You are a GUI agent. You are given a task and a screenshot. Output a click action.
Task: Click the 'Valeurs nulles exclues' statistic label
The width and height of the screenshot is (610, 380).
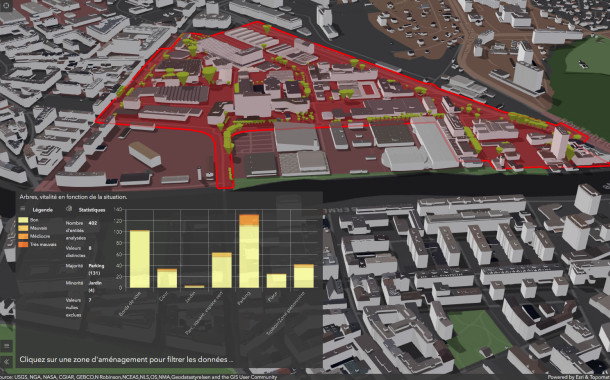(x=74, y=307)
